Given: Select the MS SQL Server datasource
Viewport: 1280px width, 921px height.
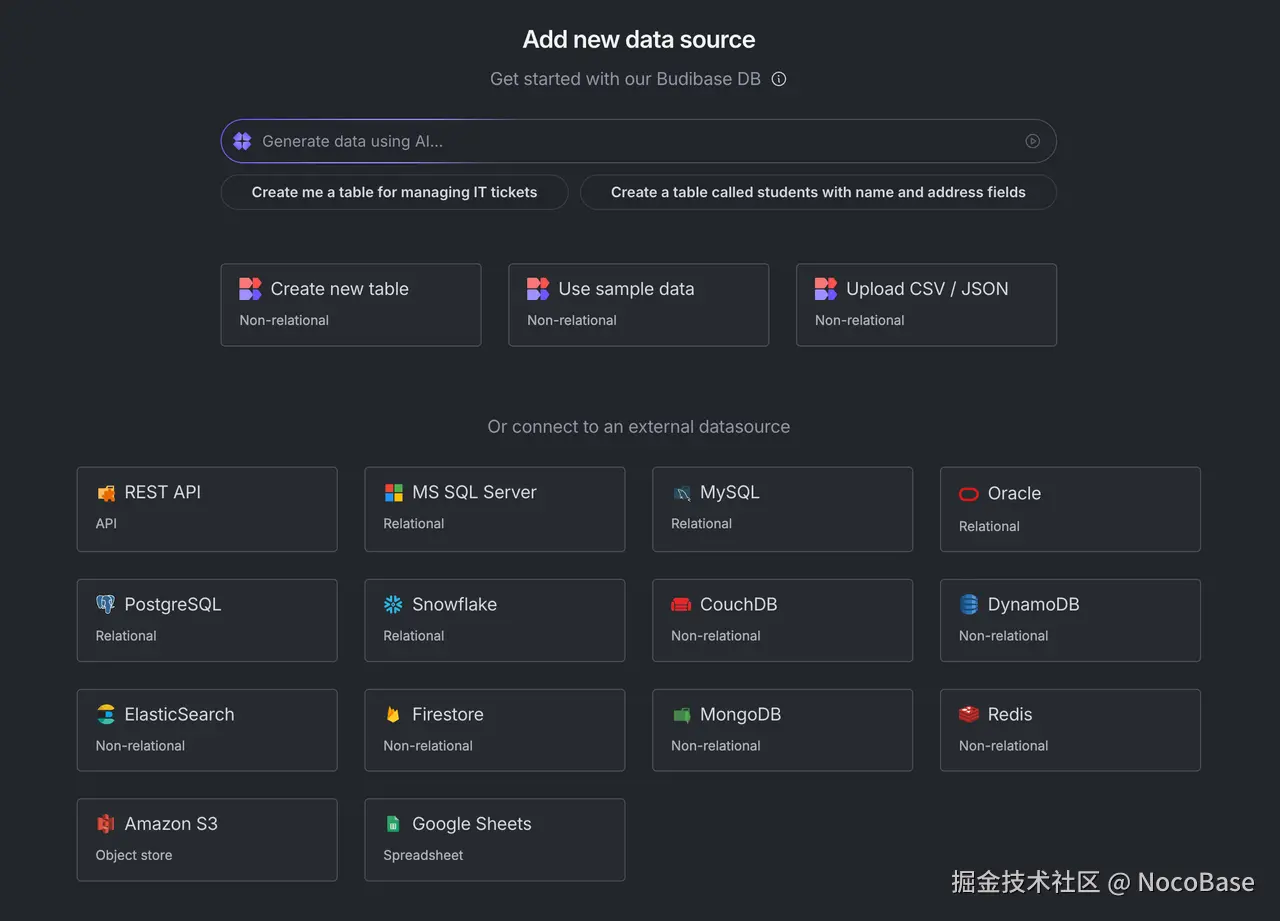Looking at the screenshot, I should tap(494, 508).
